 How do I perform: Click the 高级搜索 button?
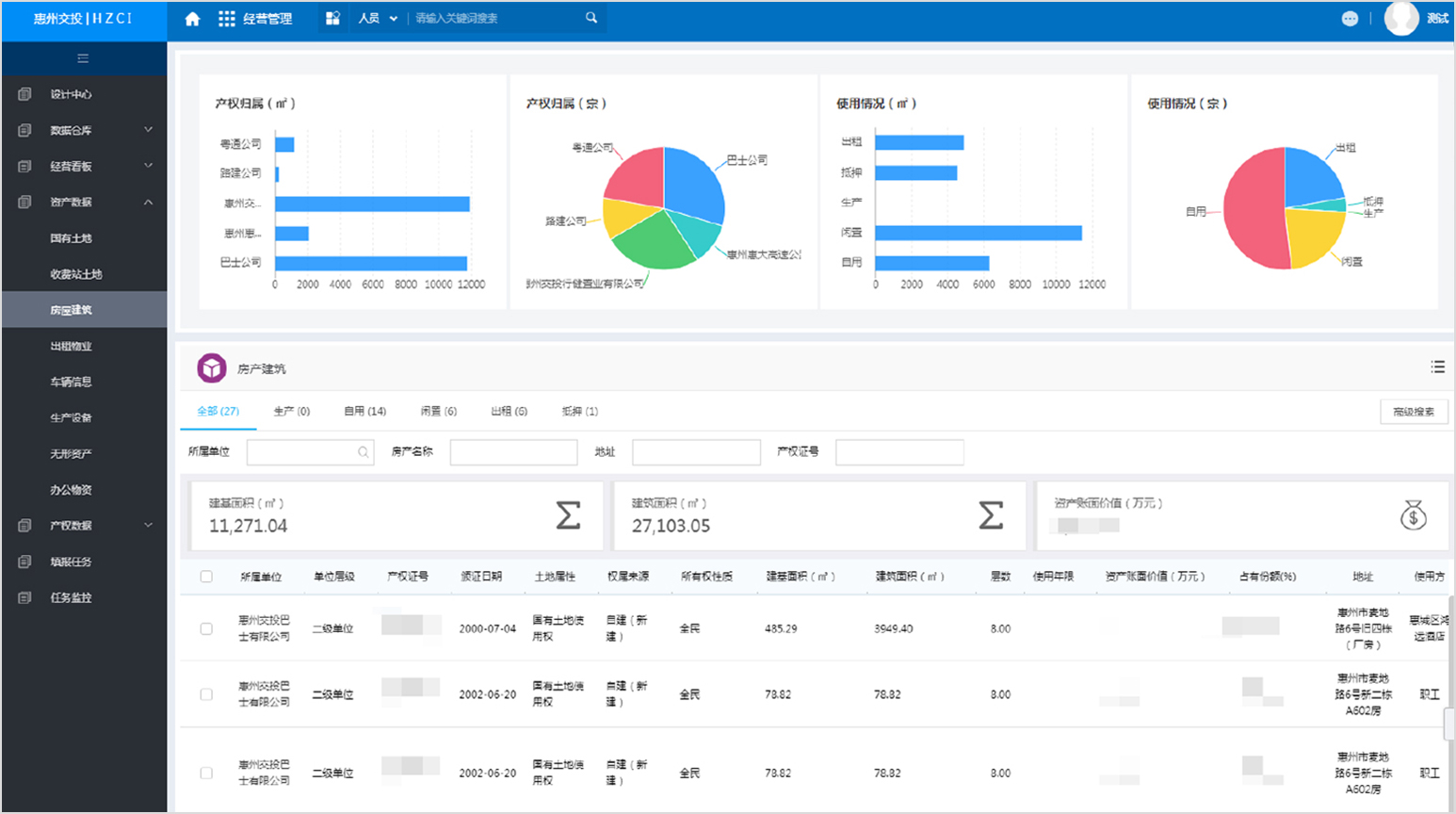point(1413,412)
